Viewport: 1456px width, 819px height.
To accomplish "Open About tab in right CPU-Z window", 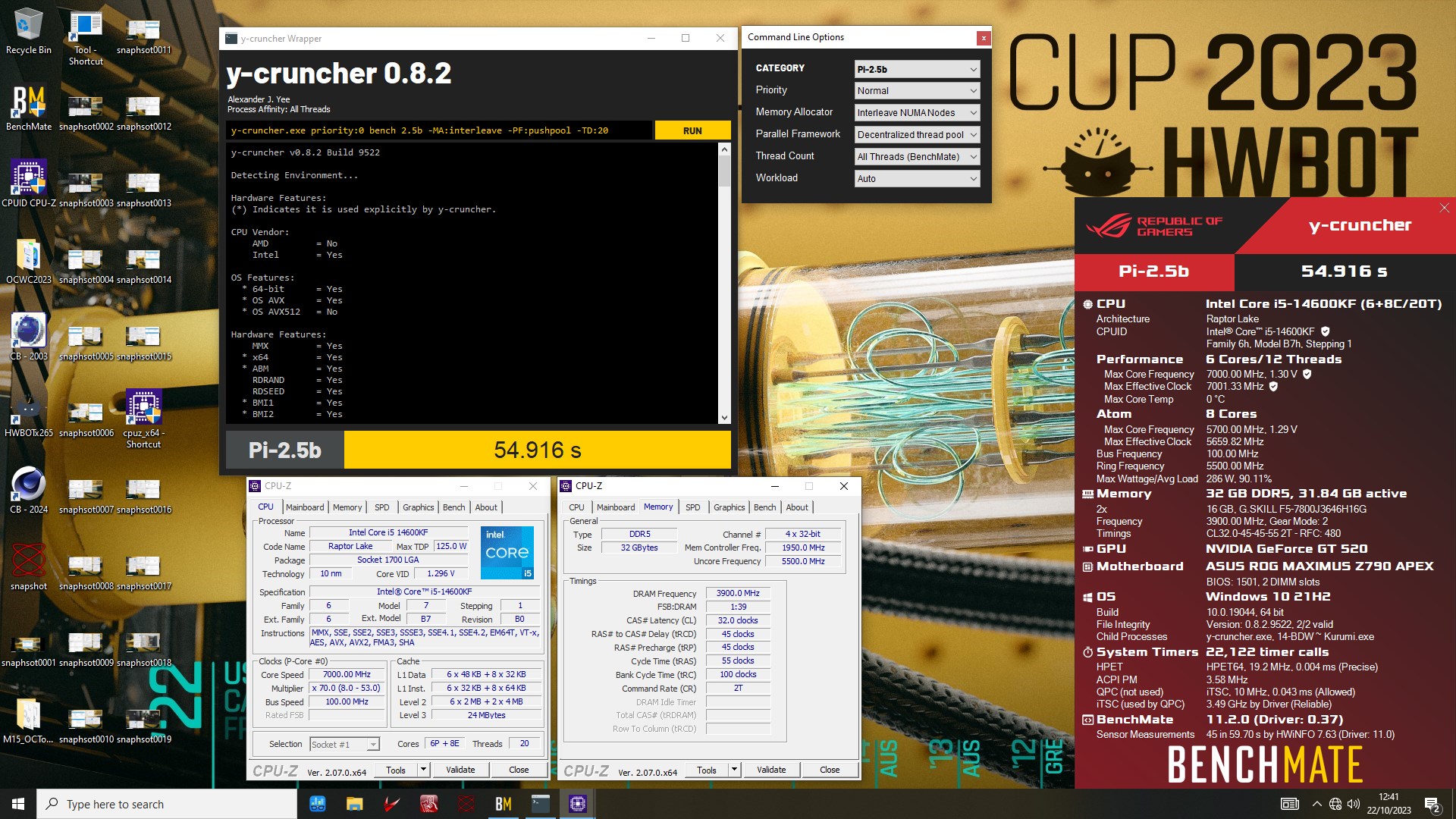I will [x=797, y=507].
